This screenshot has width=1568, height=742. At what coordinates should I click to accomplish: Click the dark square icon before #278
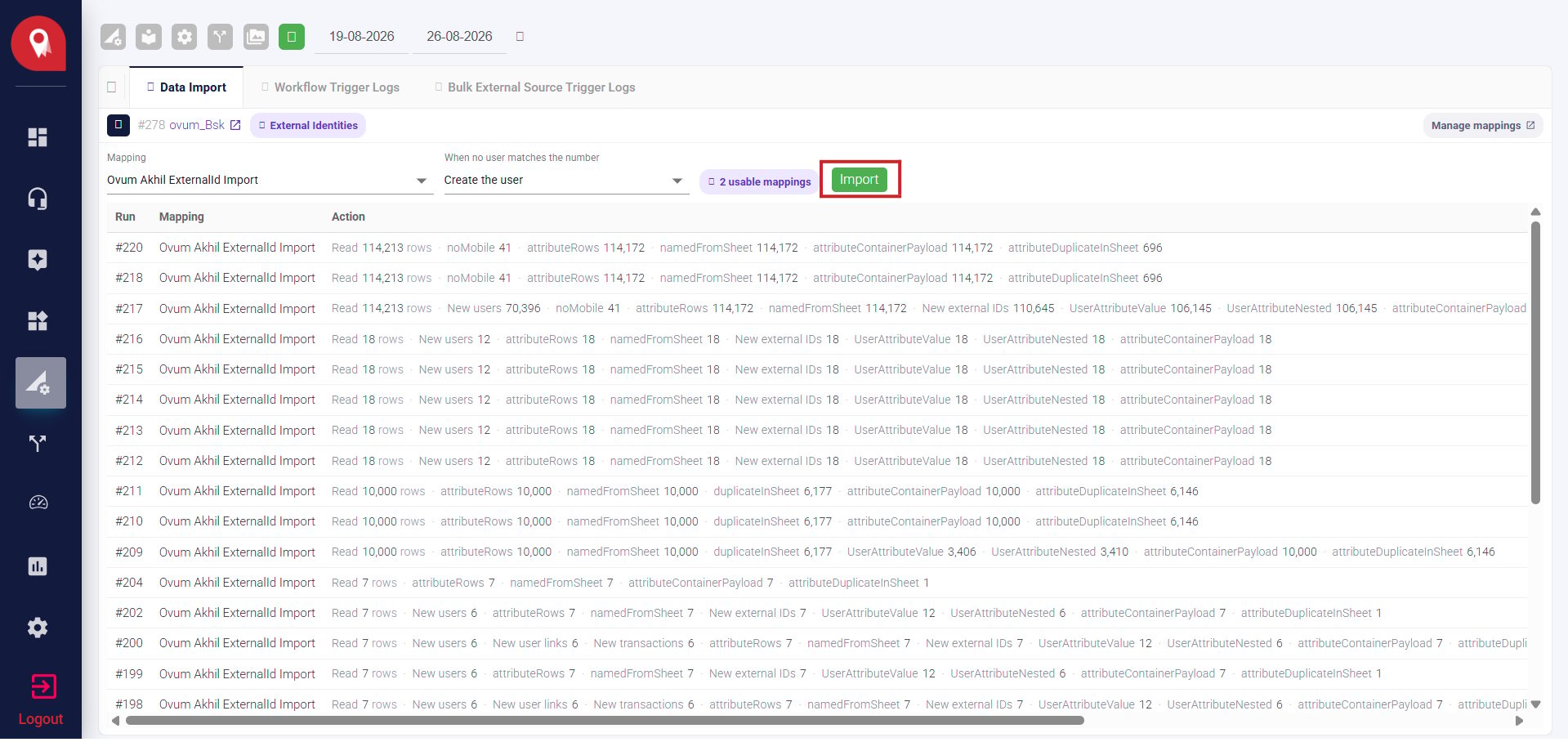pos(118,125)
